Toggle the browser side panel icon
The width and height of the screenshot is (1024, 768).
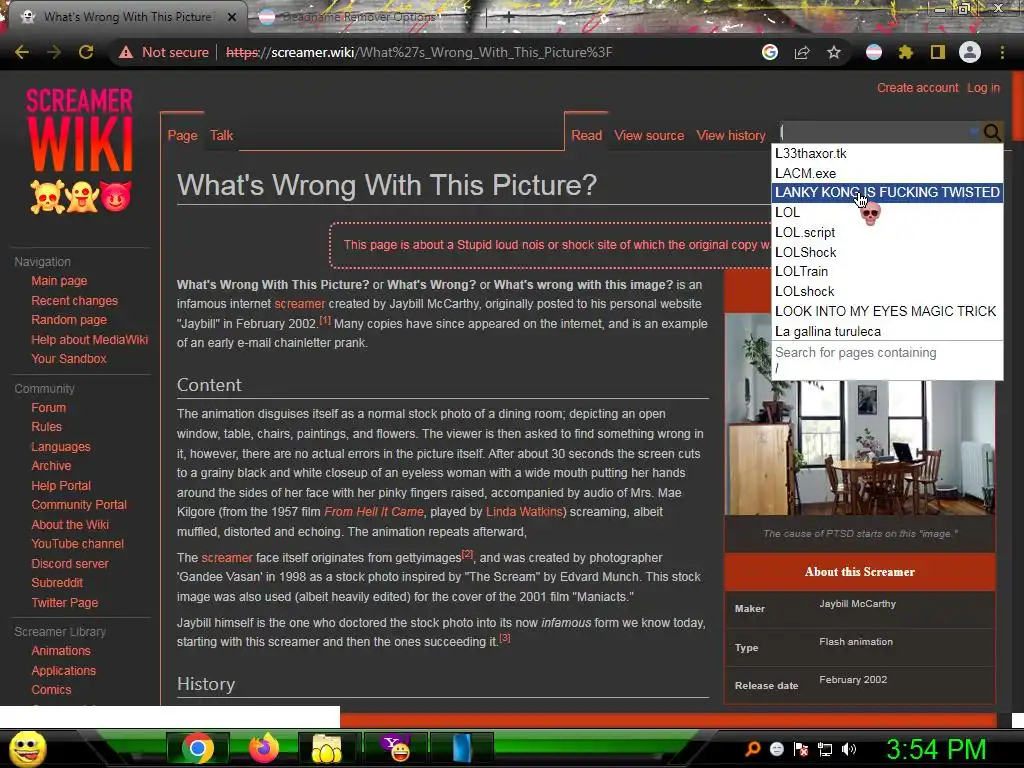938,52
